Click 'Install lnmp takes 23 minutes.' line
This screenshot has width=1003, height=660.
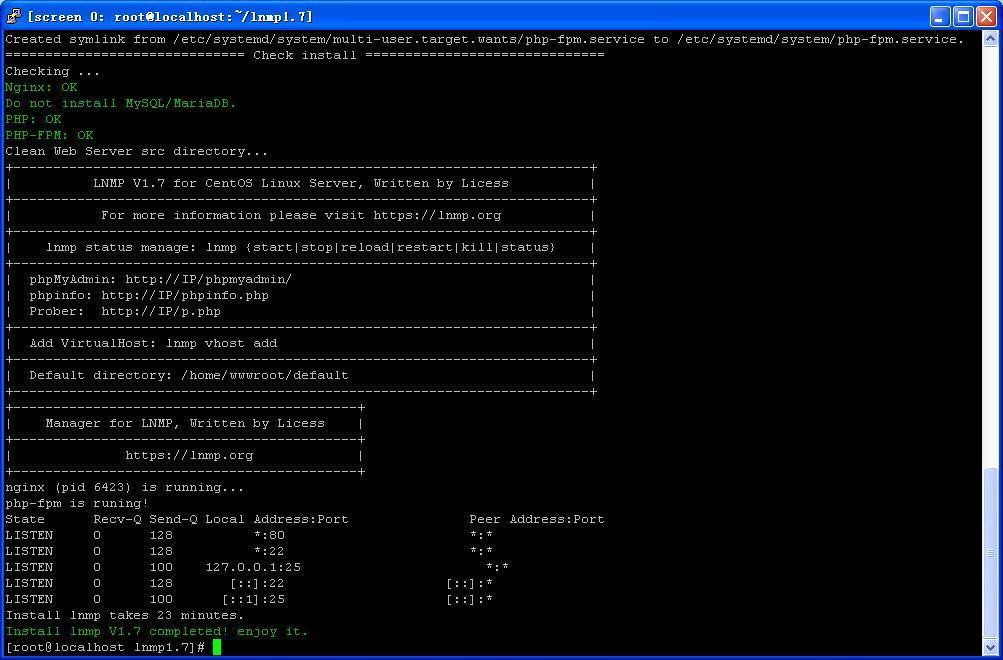point(125,615)
